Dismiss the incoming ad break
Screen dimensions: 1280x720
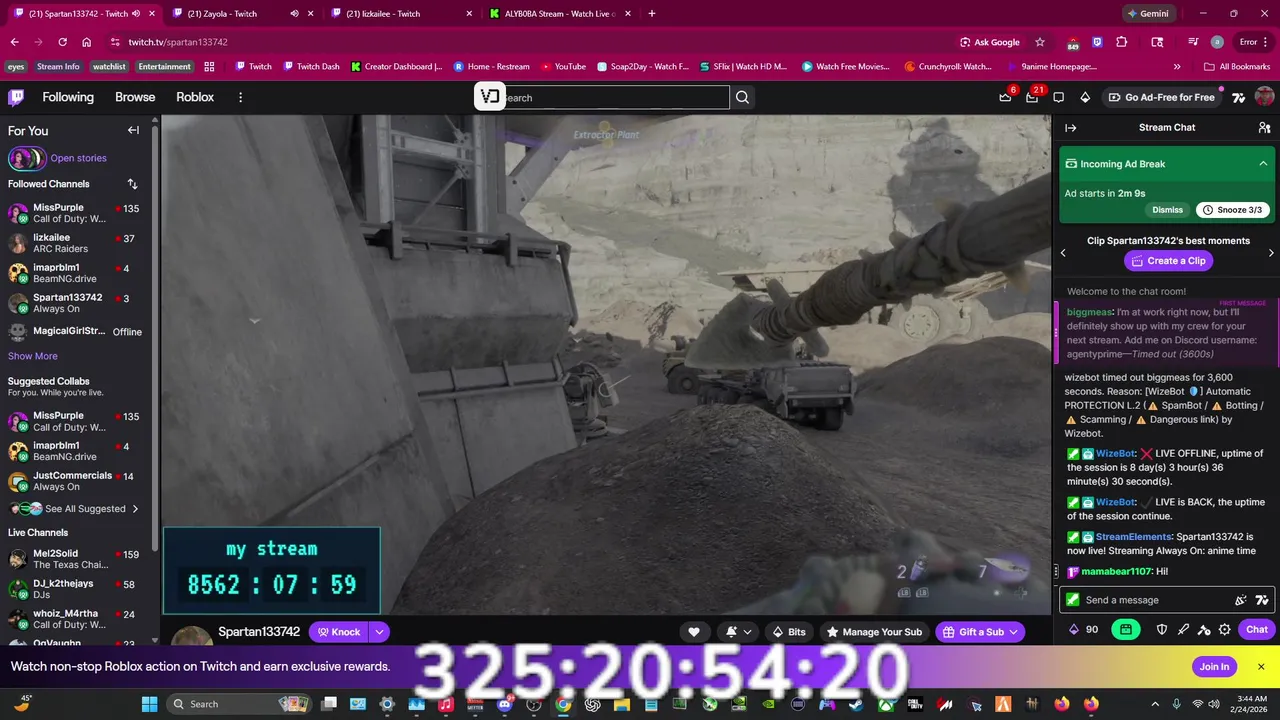(x=1167, y=210)
